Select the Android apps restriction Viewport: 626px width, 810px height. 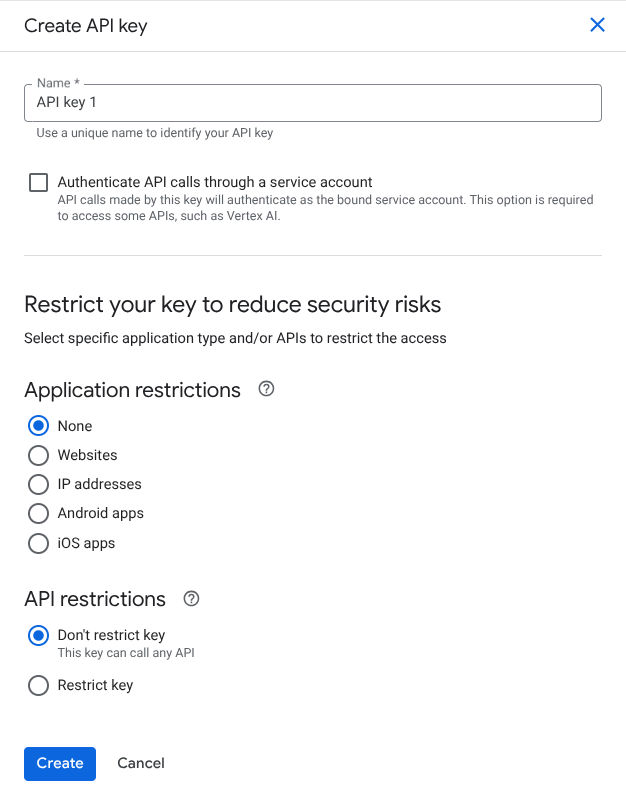pos(38,513)
